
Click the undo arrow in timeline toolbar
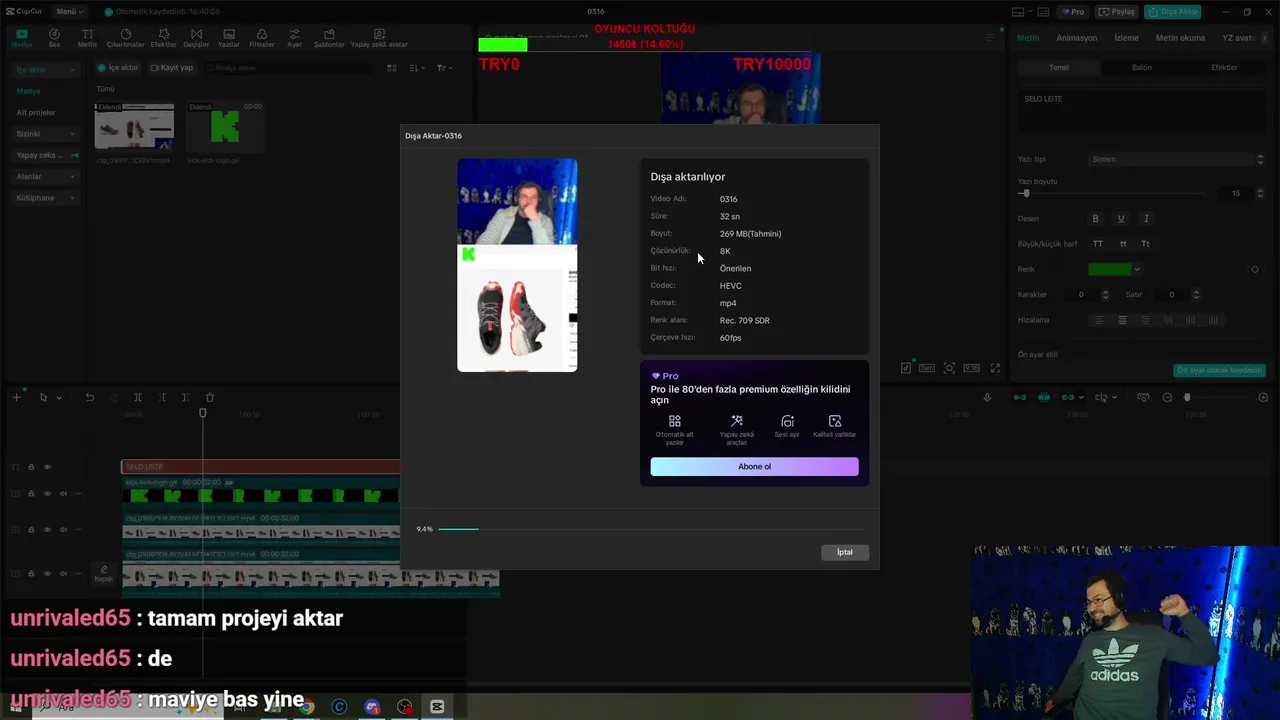coord(89,397)
